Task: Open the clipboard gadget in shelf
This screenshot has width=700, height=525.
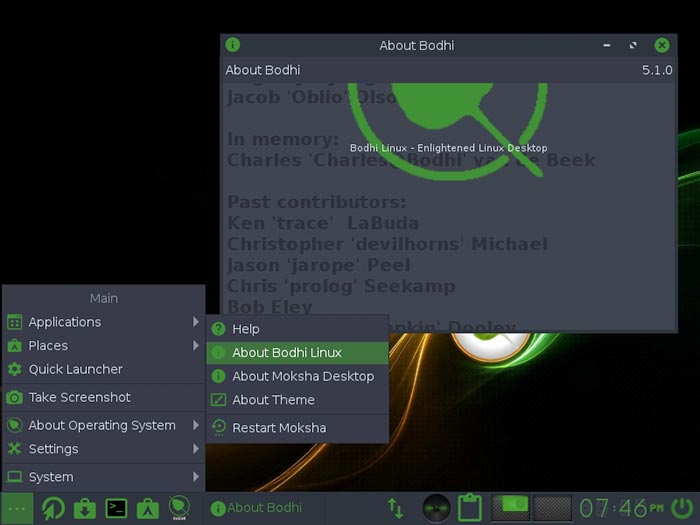Action: click(x=470, y=508)
